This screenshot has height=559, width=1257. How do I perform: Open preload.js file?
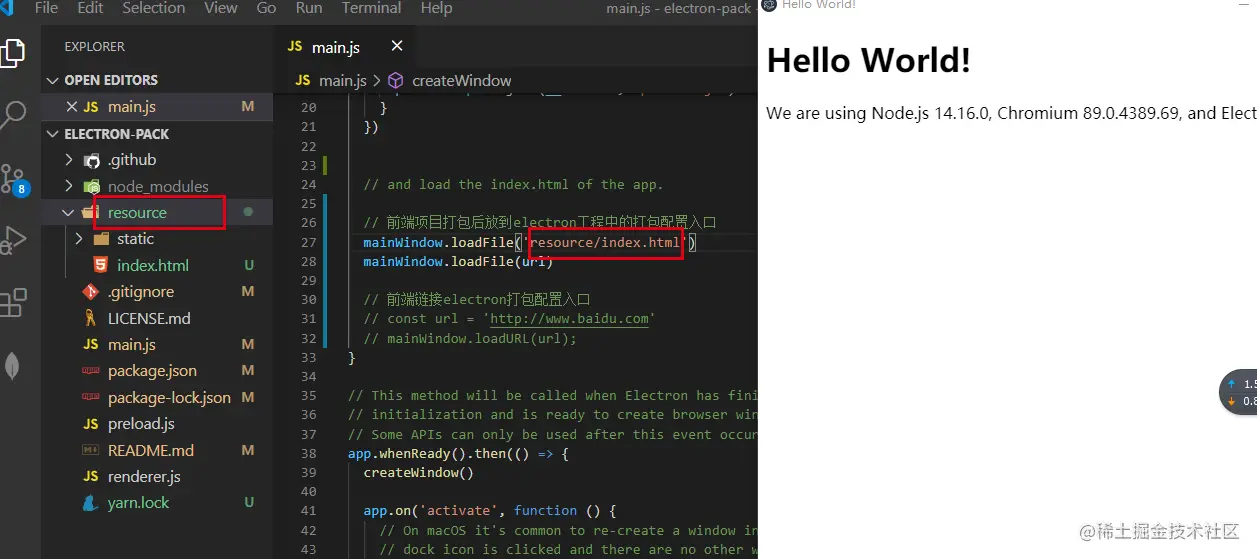pos(140,424)
